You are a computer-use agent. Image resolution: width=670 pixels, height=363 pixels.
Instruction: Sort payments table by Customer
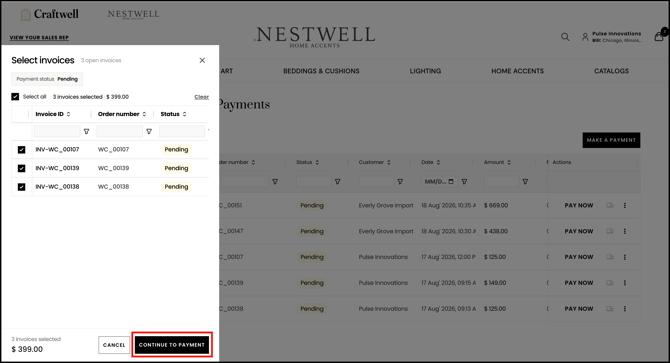[388, 162]
